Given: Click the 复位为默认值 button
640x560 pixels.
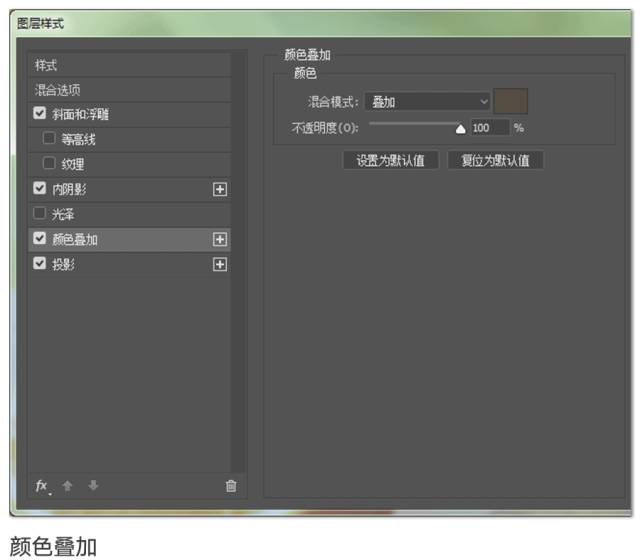Looking at the screenshot, I should point(495,160).
